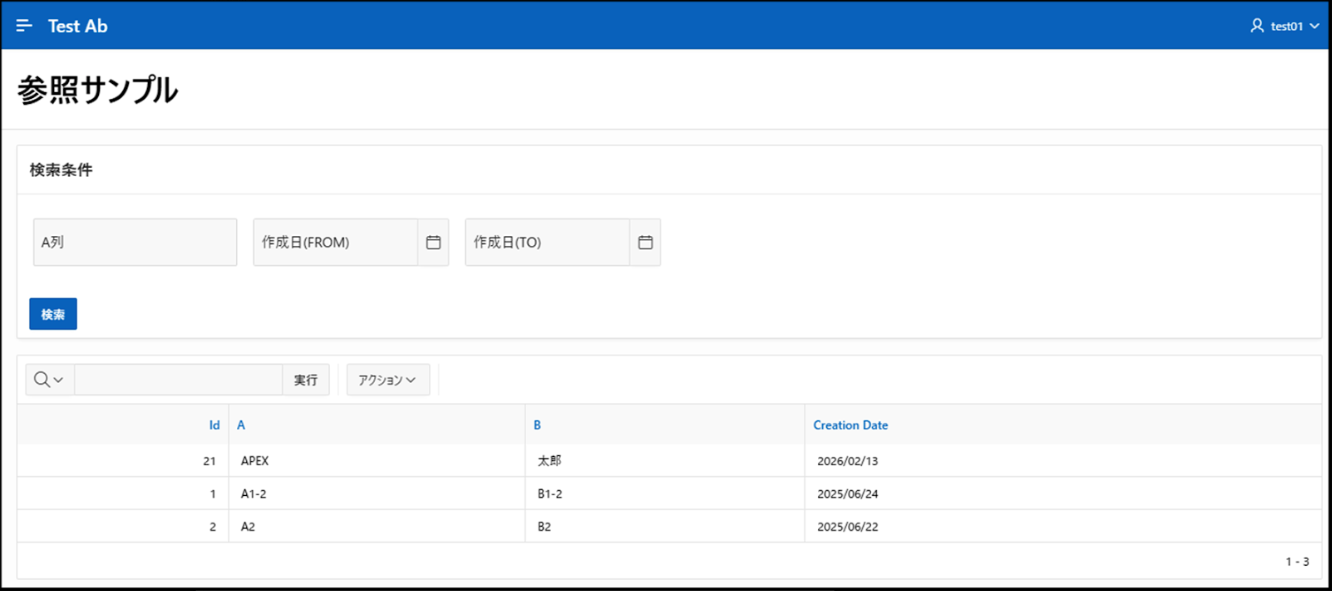Open calendar picker for 作成日(FROM)
This screenshot has width=1332, height=591.
(x=433, y=242)
